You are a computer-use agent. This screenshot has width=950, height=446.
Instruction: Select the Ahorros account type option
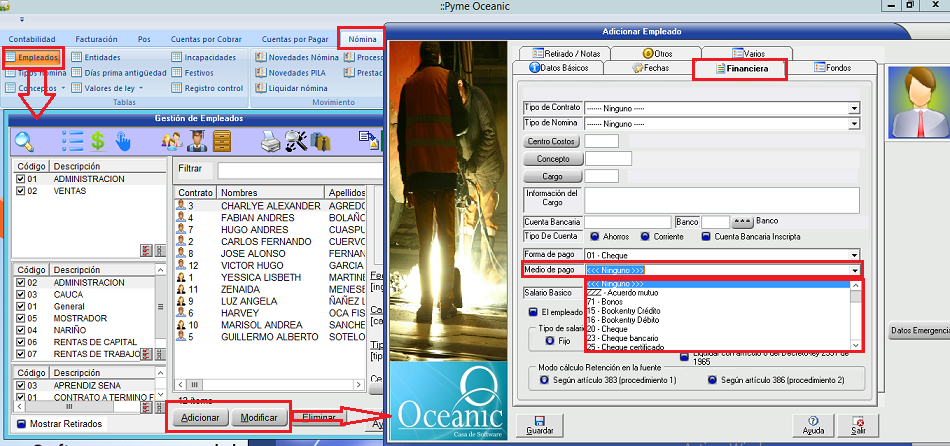[x=595, y=237]
